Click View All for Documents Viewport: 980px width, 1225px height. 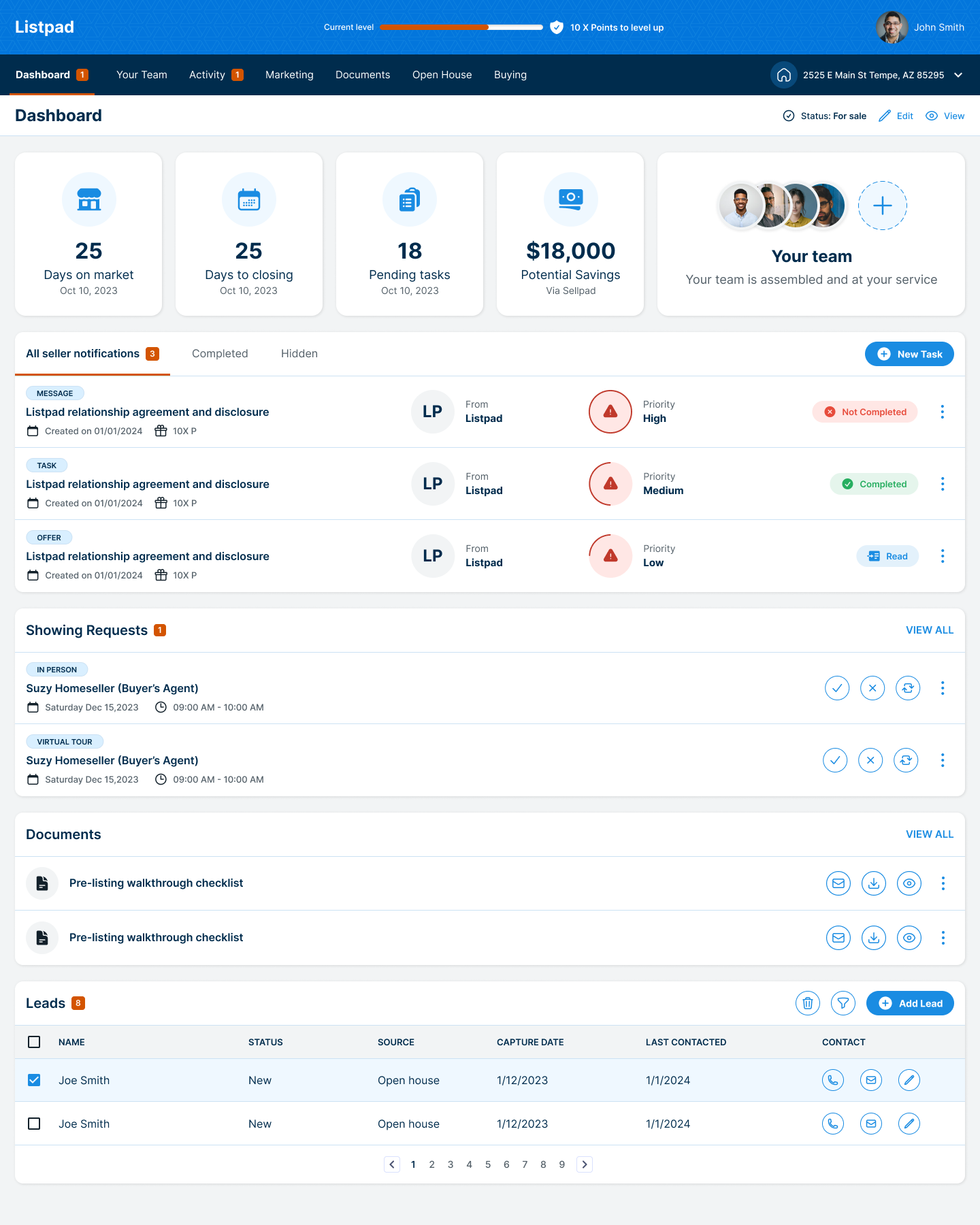(930, 834)
